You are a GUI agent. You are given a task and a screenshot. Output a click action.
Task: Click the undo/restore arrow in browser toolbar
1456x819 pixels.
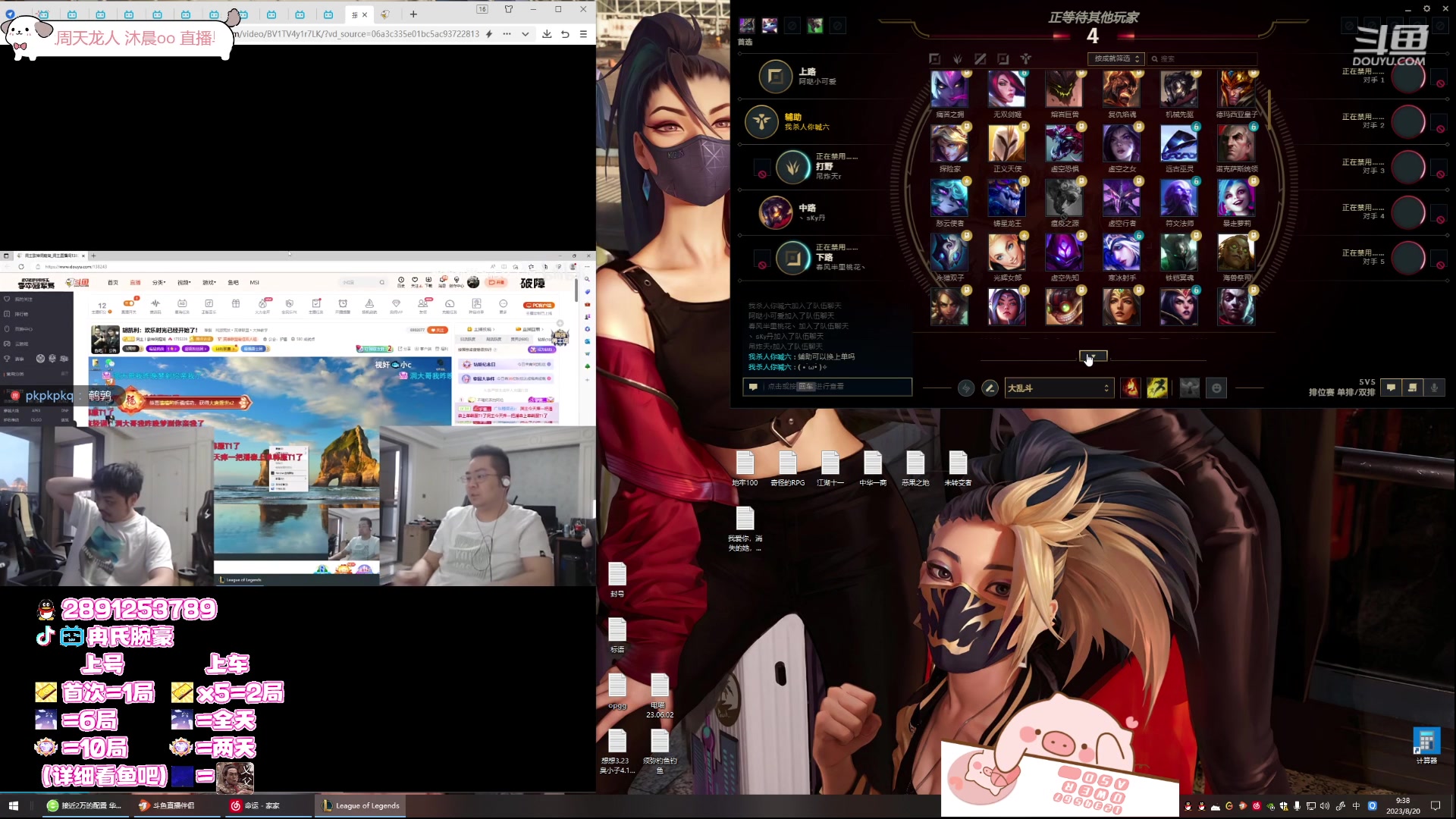point(565,34)
